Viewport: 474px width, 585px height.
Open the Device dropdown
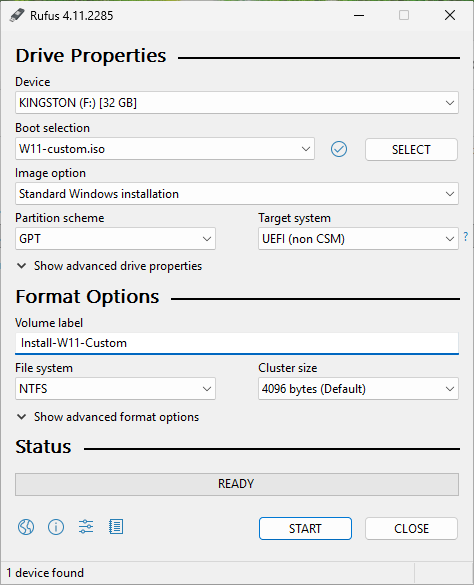[x=237, y=103]
